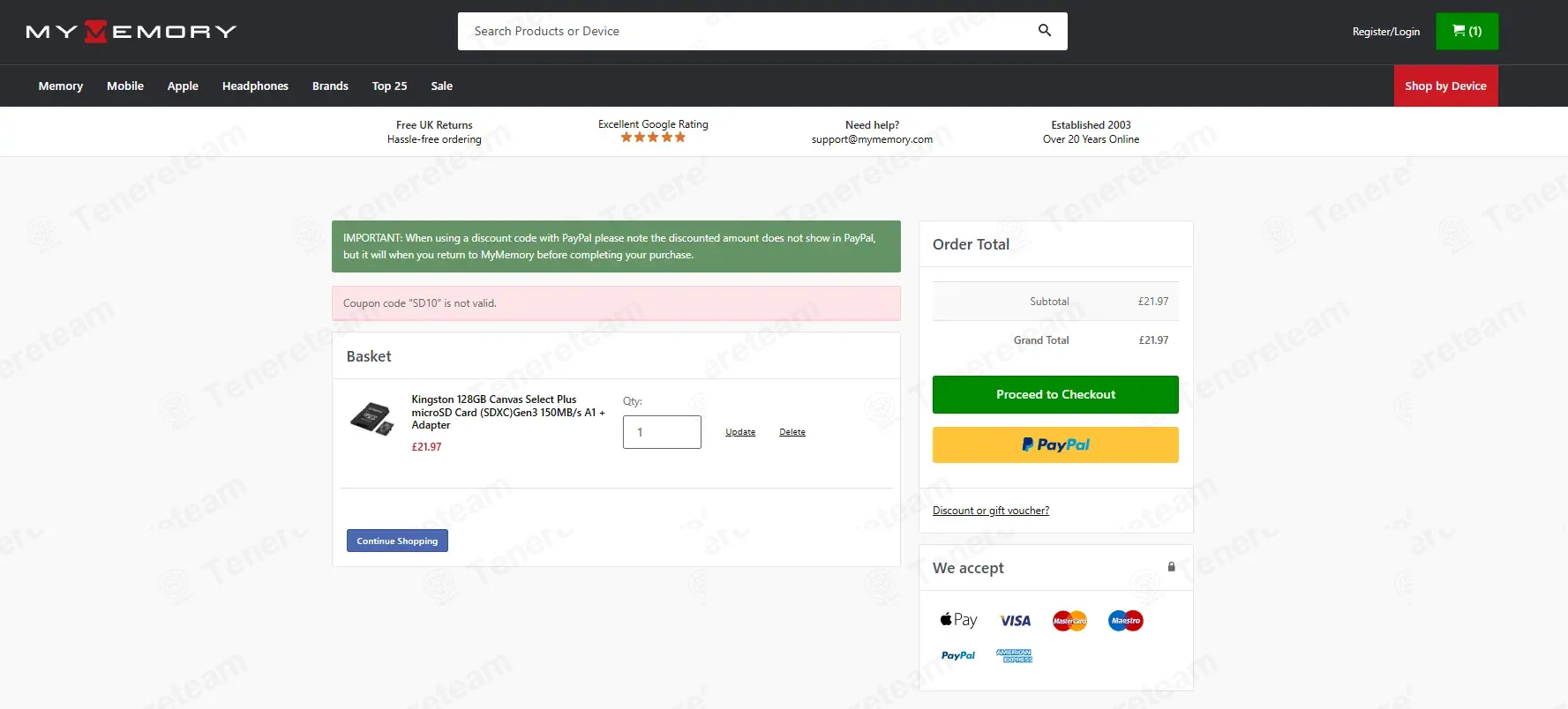Open the Kingston 128GB Canvas Select Plus title
Image resolution: width=1568 pixels, height=709 pixels.
pyautogui.click(x=508, y=412)
